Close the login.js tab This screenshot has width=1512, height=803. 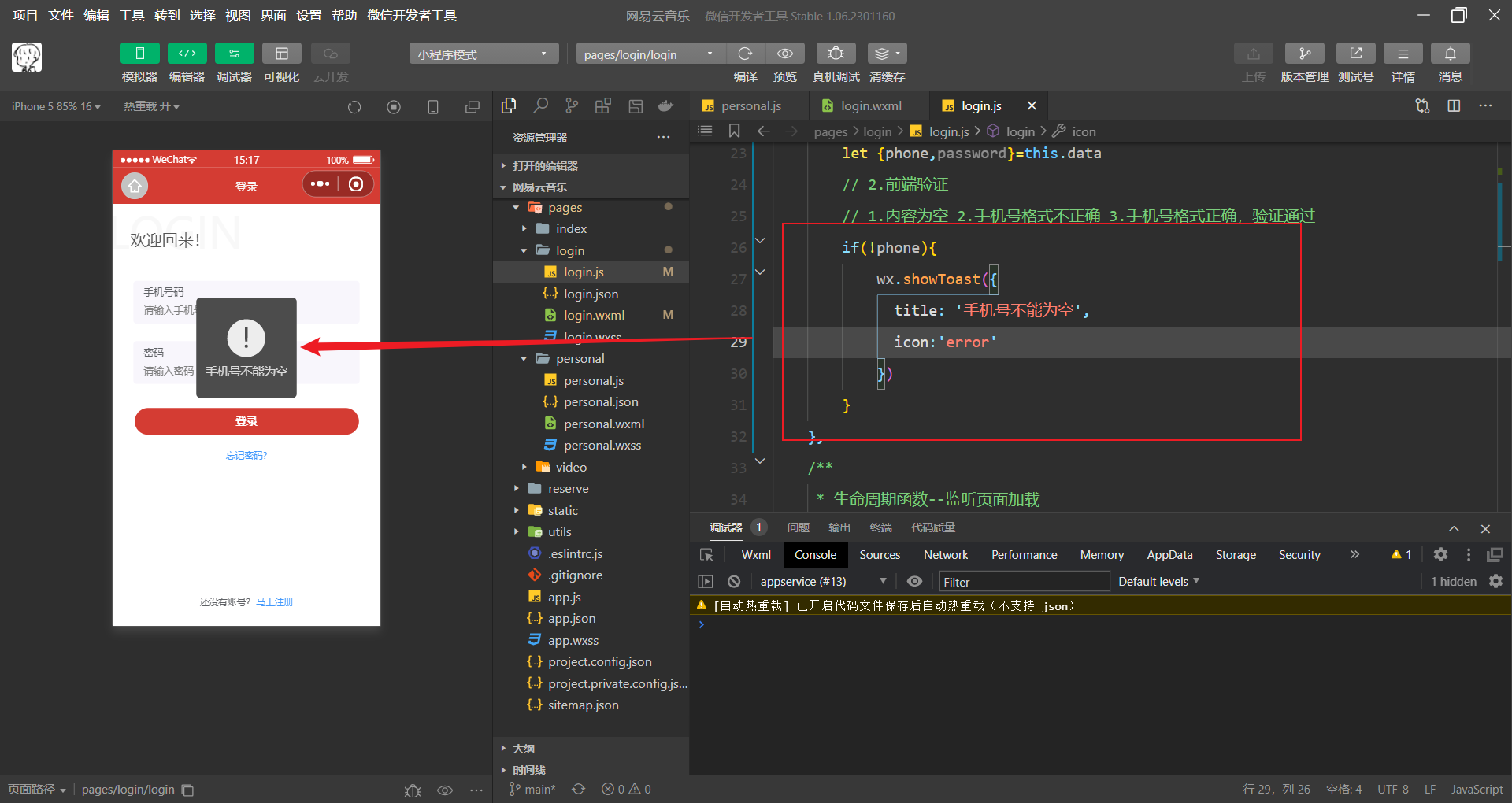[x=1032, y=105]
